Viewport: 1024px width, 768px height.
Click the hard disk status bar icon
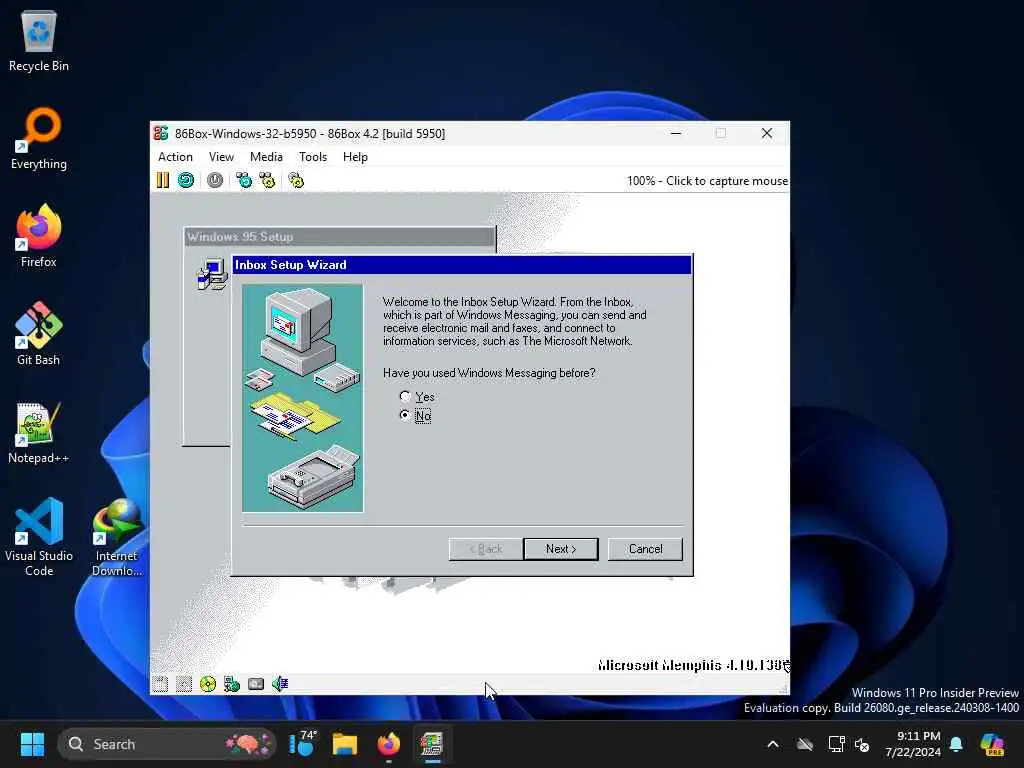pos(256,684)
